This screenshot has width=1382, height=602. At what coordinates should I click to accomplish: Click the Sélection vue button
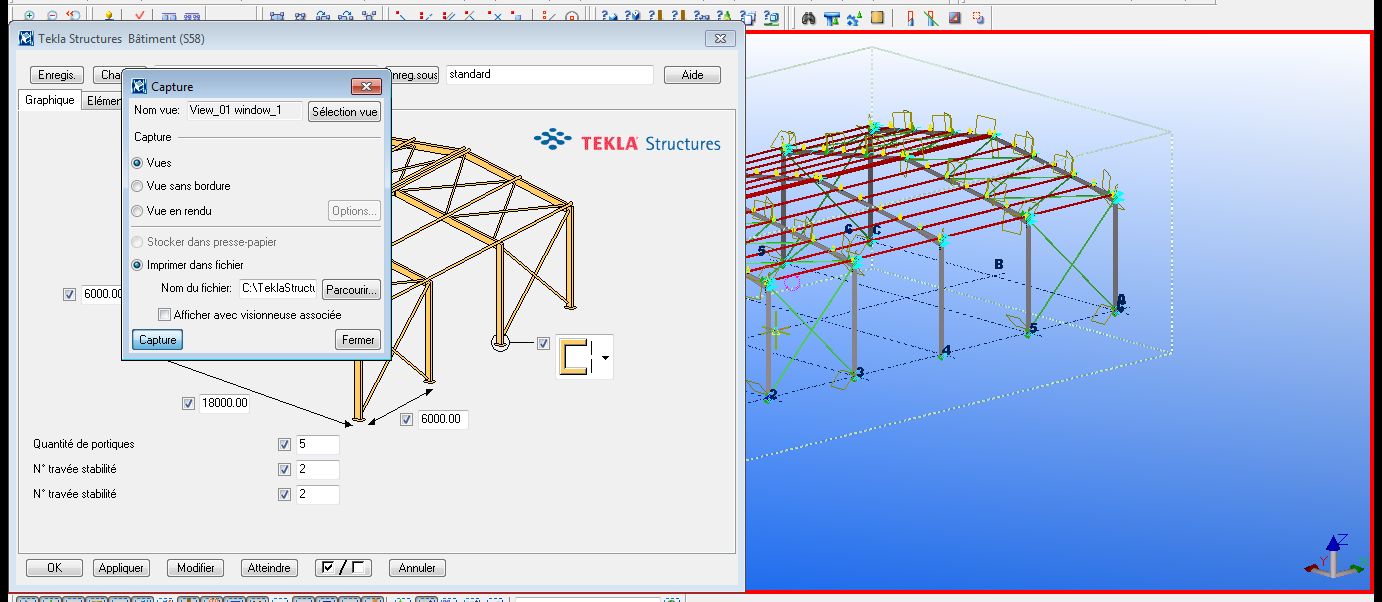click(x=344, y=112)
